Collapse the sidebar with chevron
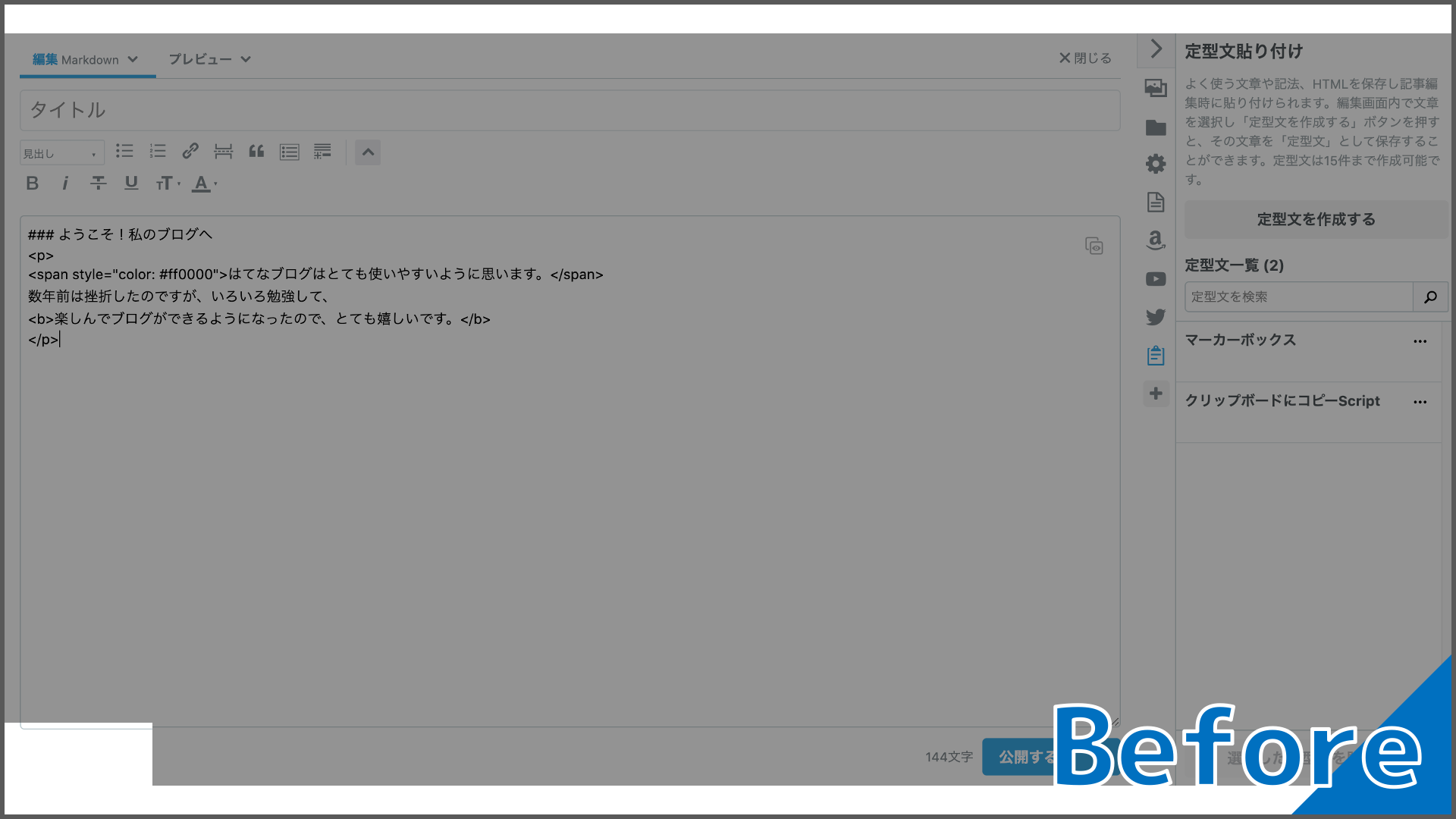 coord(1156,49)
